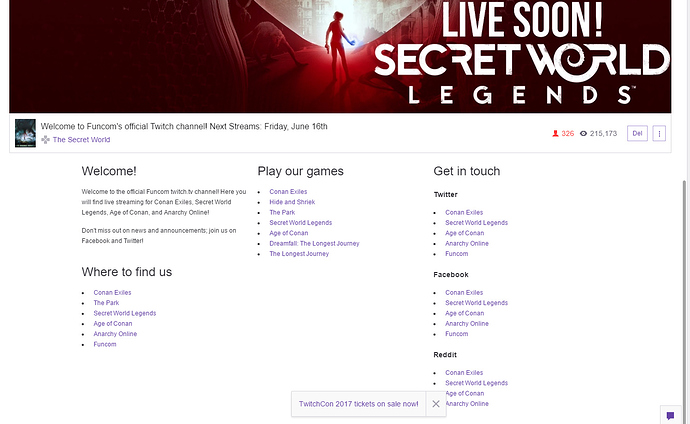Open Conan Exiles under Where to find us
The width and height of the screenshot is (690, 424).
click(x=112, y=292)
